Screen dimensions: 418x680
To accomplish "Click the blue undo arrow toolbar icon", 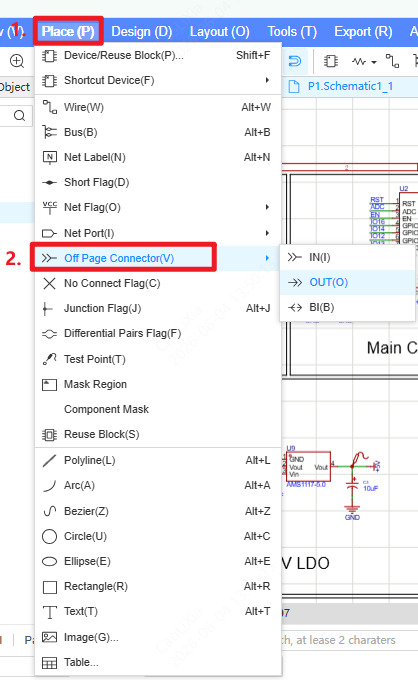I will point(295,61).
